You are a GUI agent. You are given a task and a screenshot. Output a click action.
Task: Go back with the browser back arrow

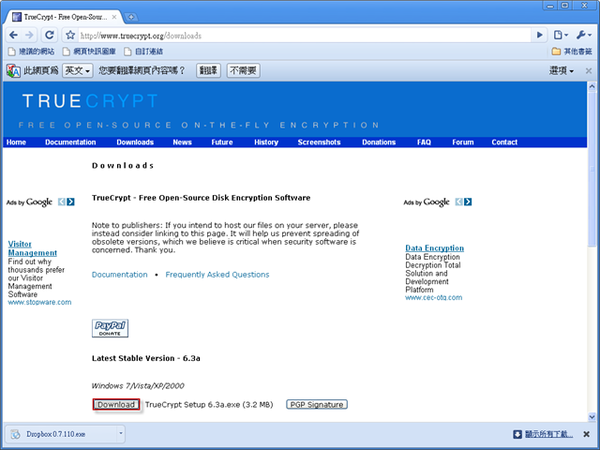pyautogui.click(x=13, y=35)
